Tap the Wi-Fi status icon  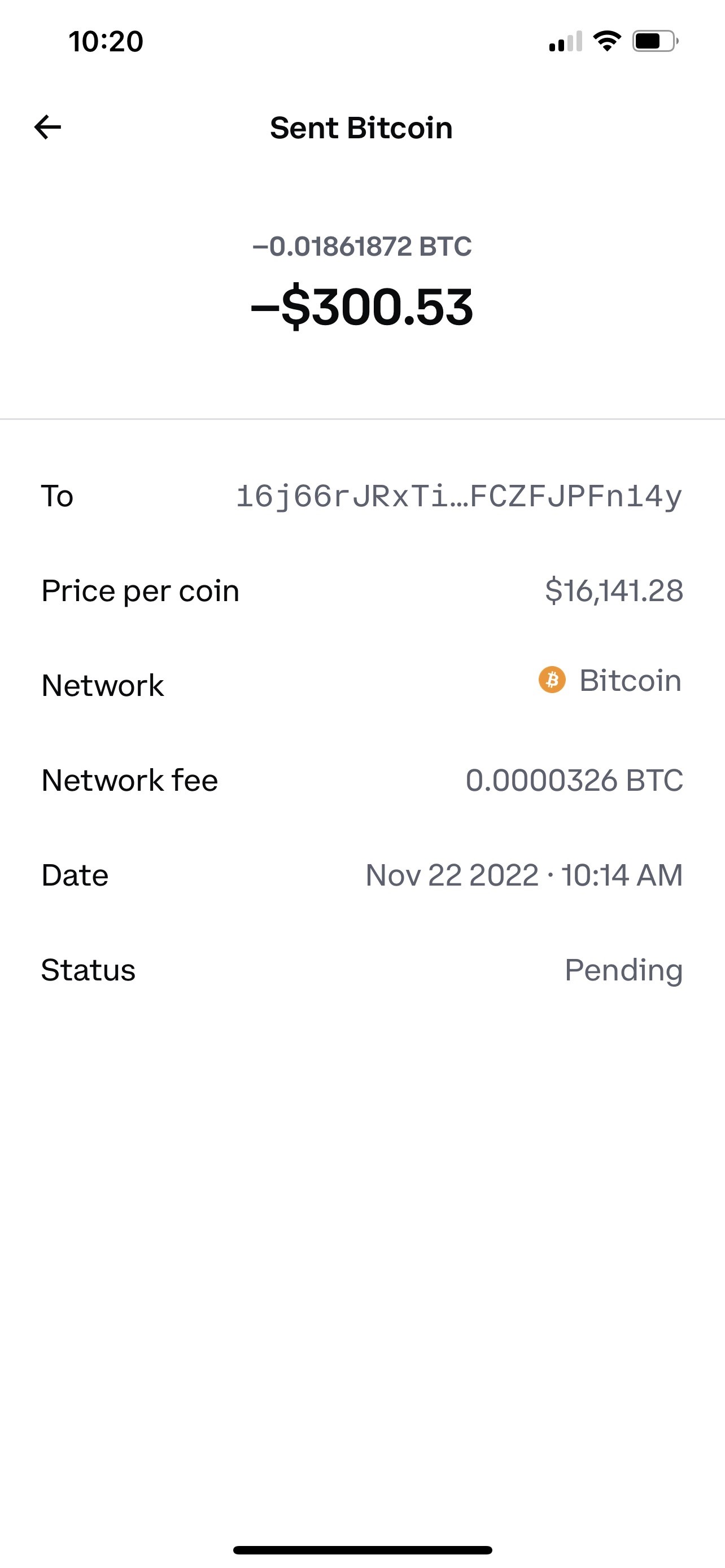click(x=607, y=41)
